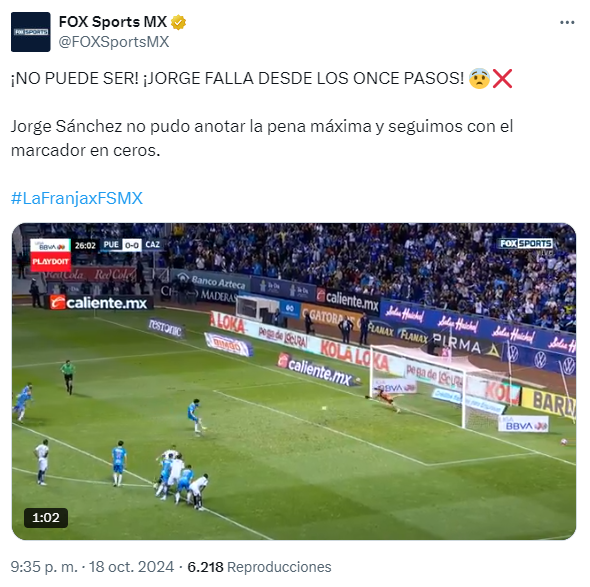
Task: View the 6.218 Reproducciones count
Action: click(259, 567)
